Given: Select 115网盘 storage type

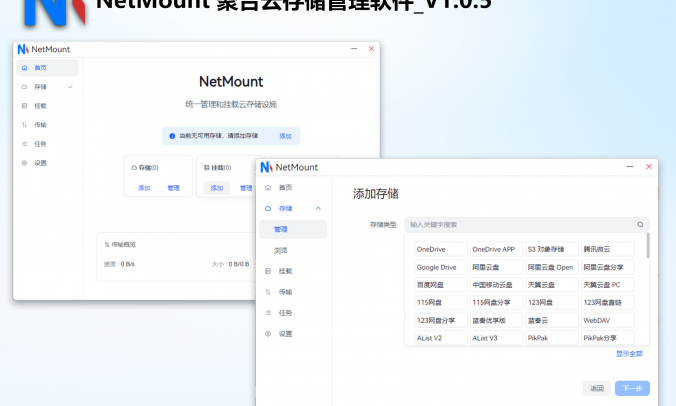Looking at the screenshot, I should (x=441, y=303).
